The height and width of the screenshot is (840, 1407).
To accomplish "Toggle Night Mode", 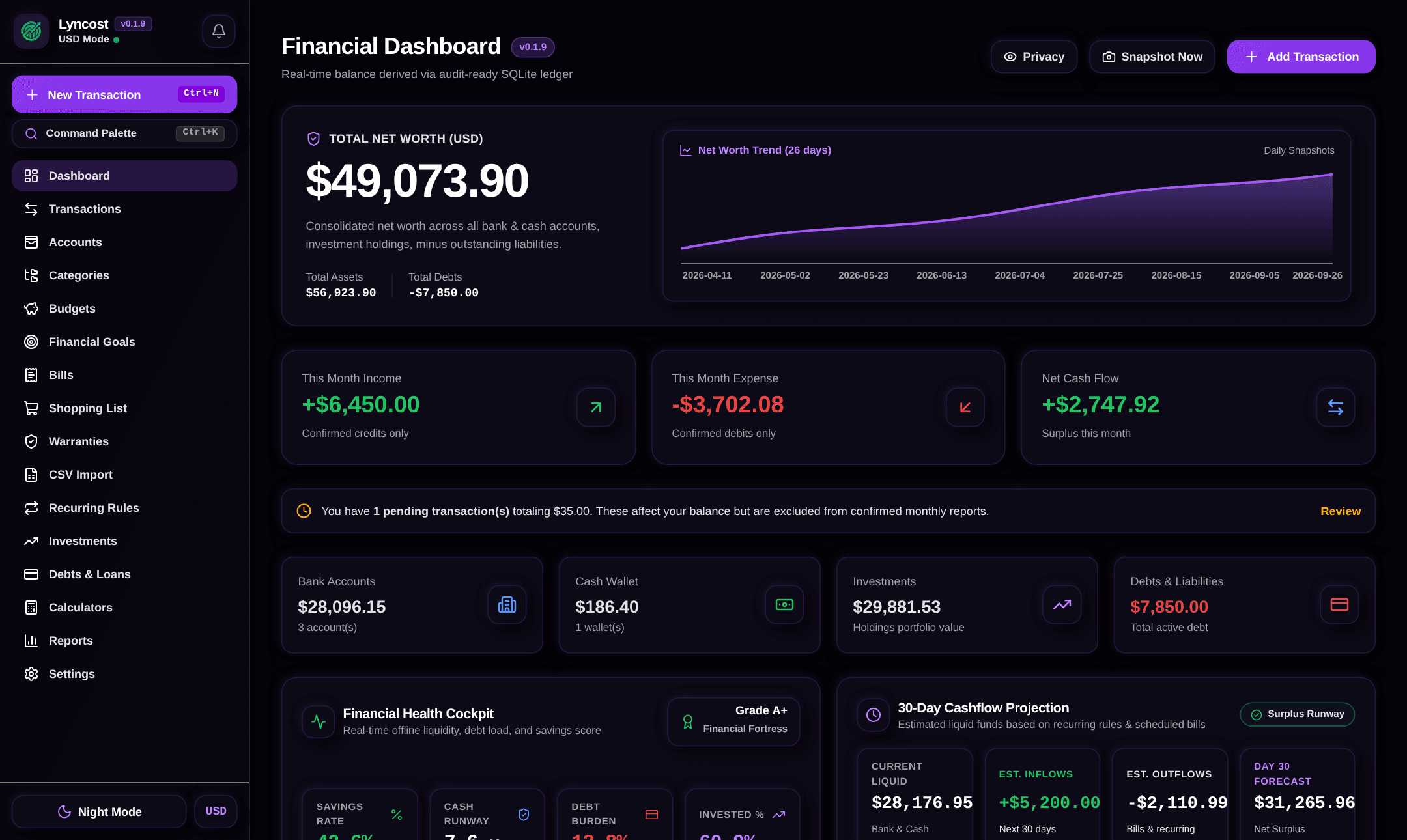I will tap(99, 811).
